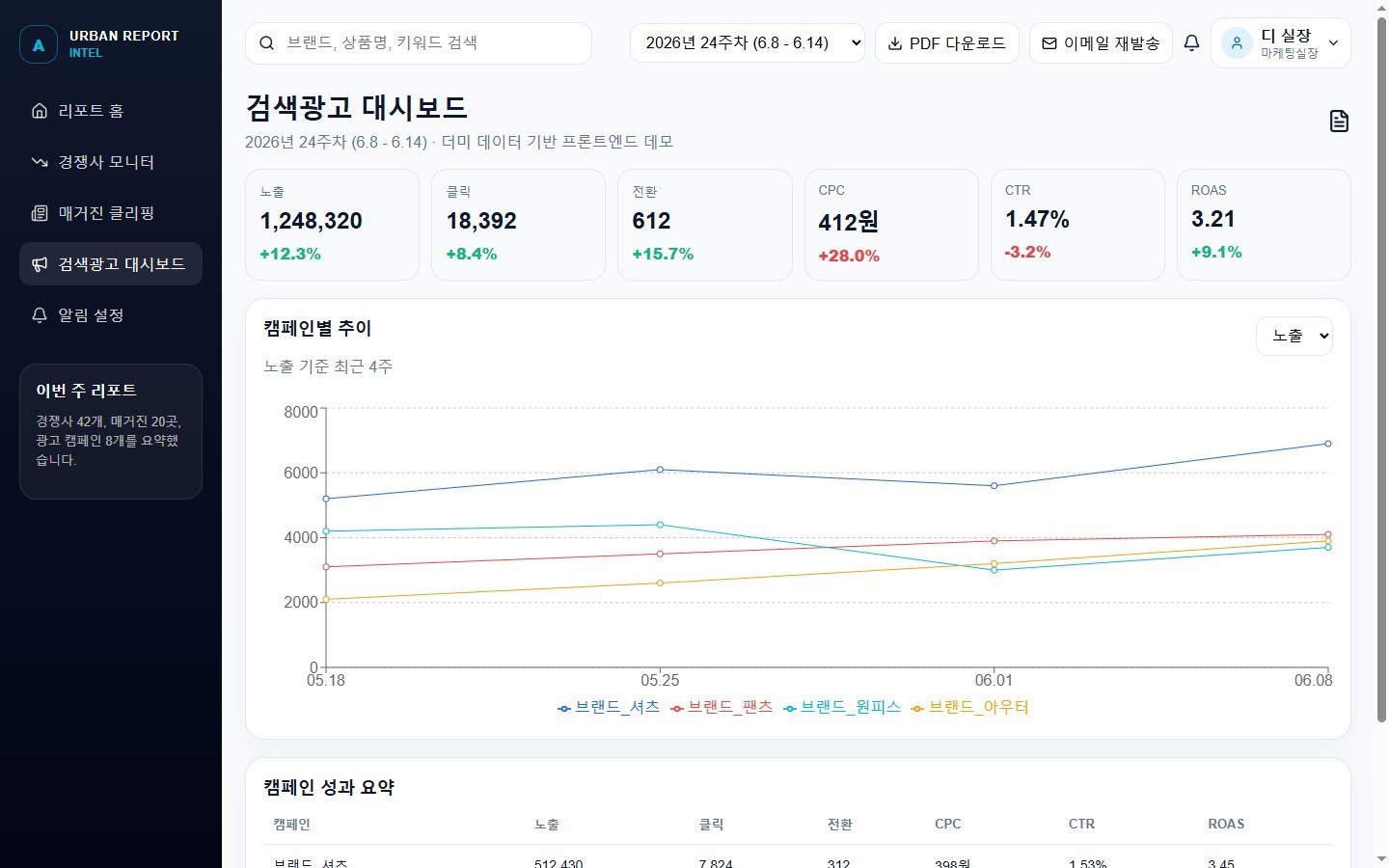Click the PDF 다운로드 button
This screenshot has width=1389, height=868.
click(947, 43)
